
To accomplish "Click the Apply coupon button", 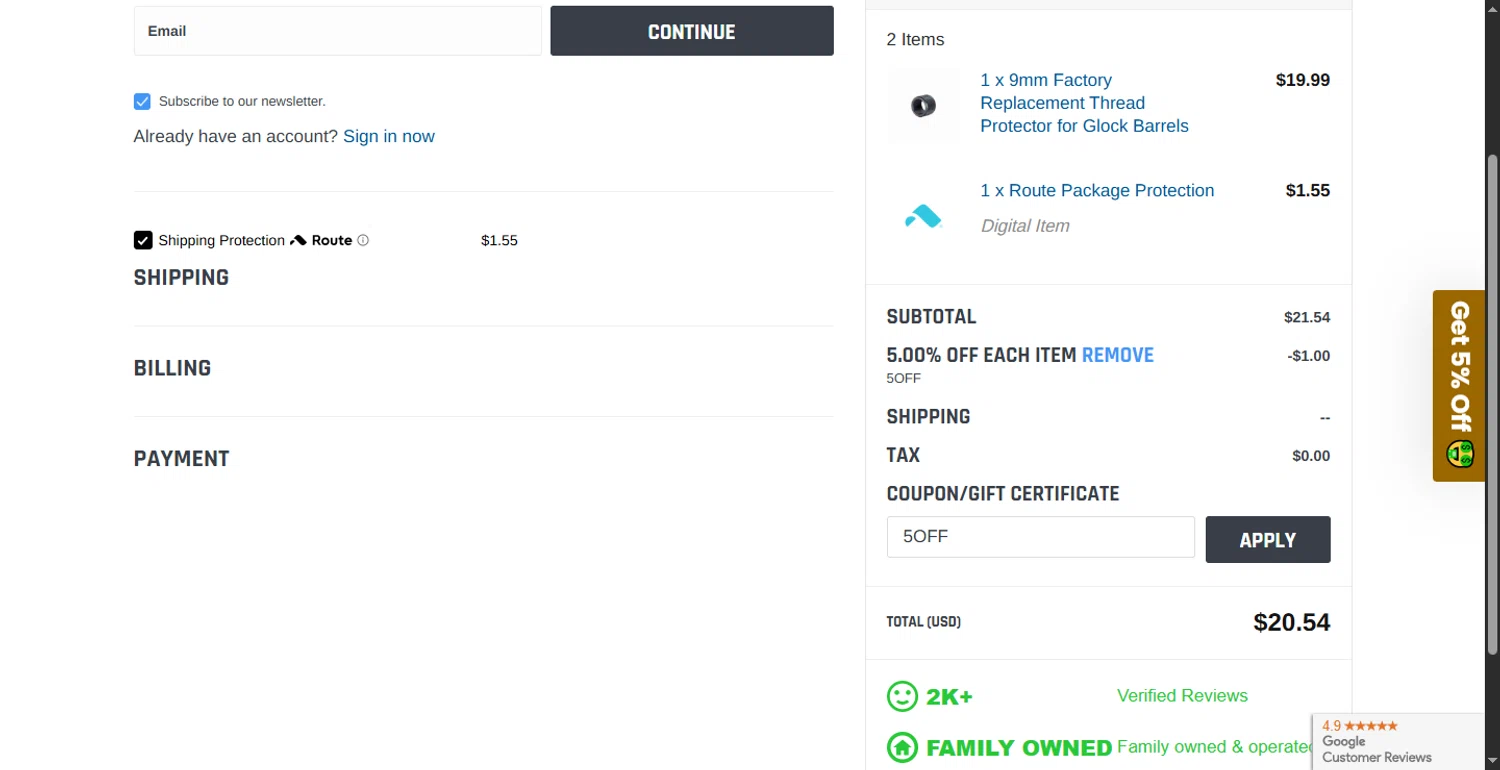I will pos(1267,540).
